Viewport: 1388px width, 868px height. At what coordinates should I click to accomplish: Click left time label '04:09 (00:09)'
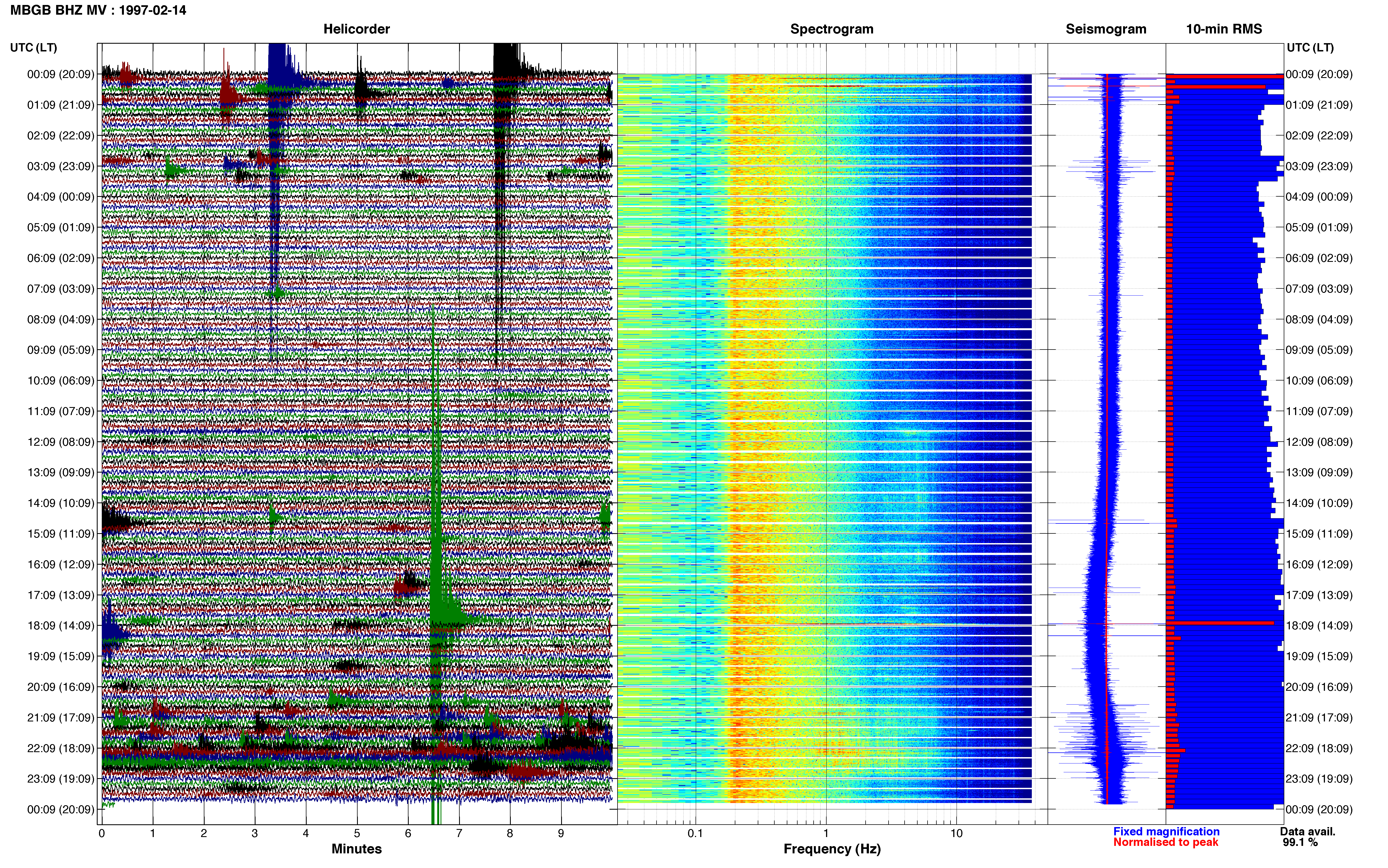[61, 197]
